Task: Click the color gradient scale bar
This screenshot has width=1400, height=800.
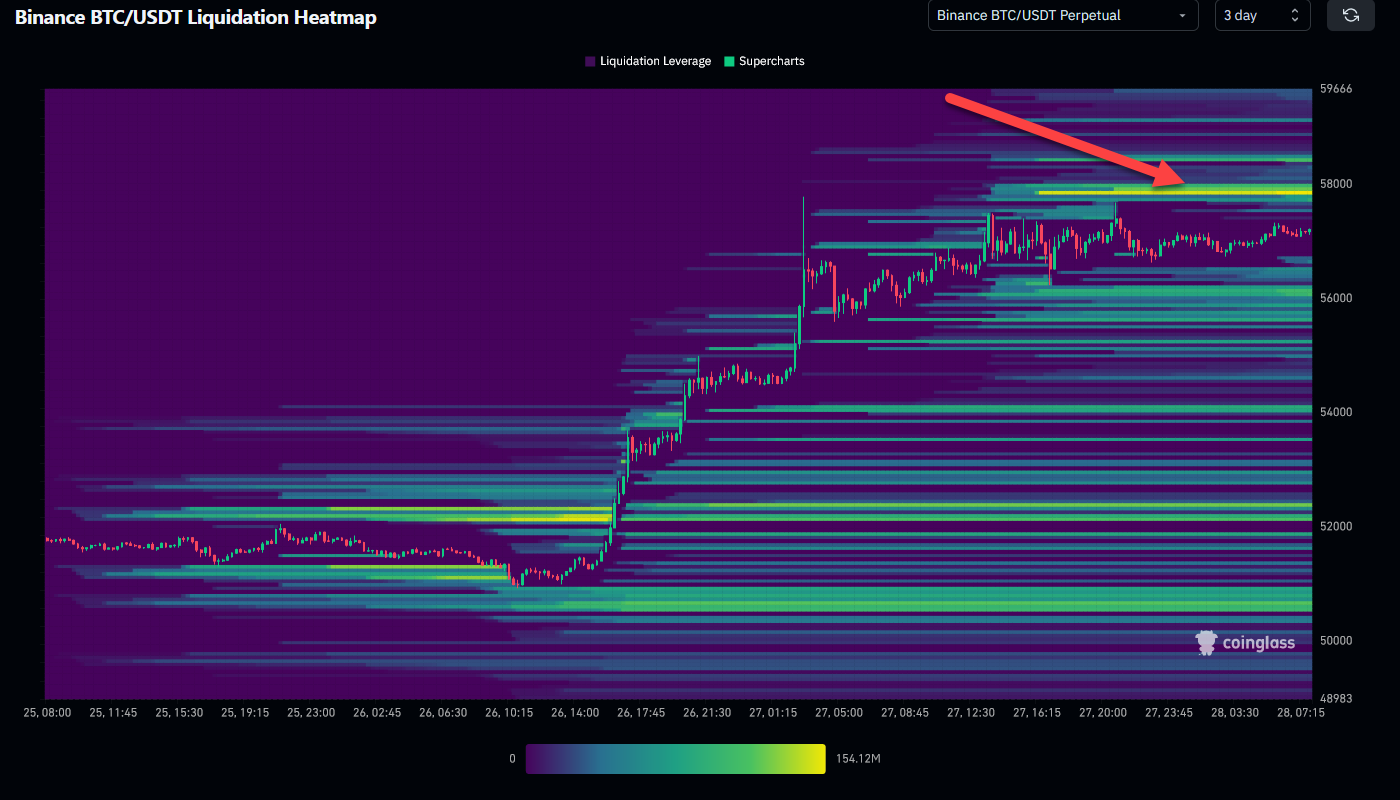Action: point(676,758)
